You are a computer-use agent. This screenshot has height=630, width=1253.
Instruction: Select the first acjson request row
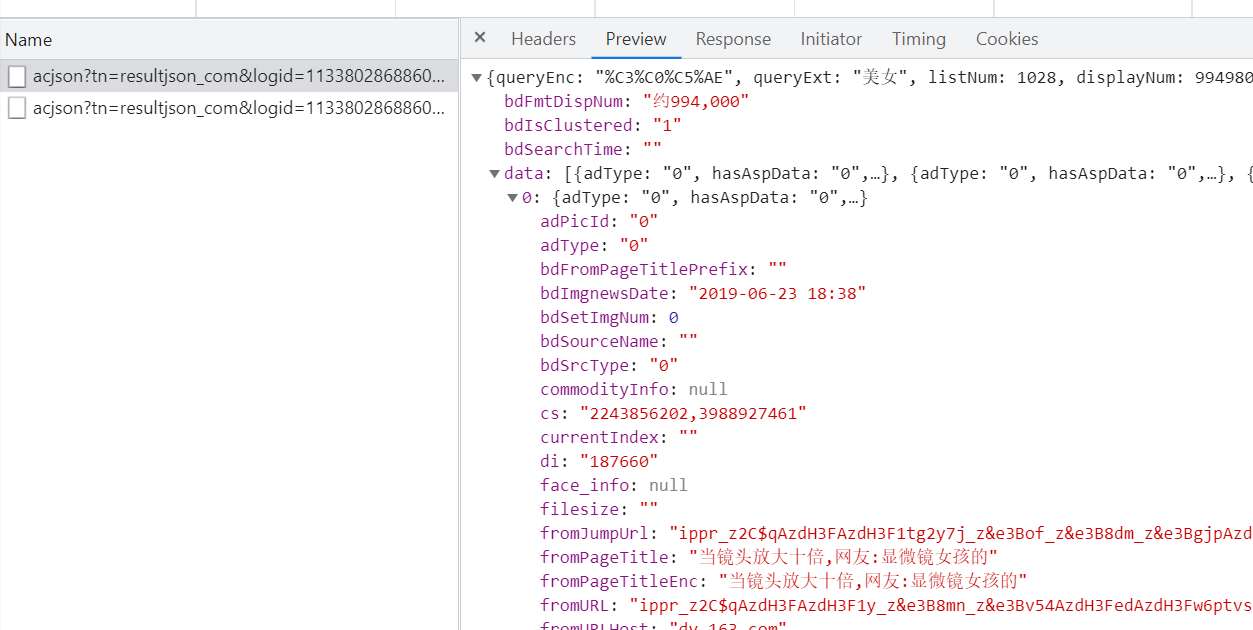pyautogui.click(x=238, y=77)
